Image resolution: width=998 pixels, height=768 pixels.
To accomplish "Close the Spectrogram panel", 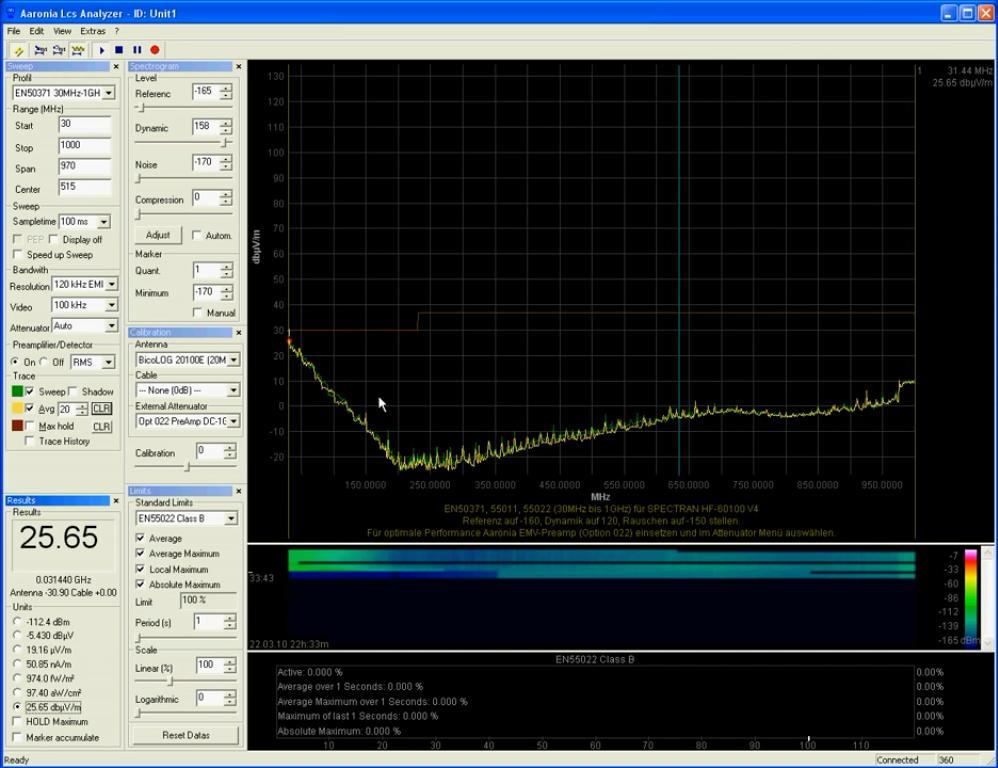I will pyautogui.click(x=239, y=67).
